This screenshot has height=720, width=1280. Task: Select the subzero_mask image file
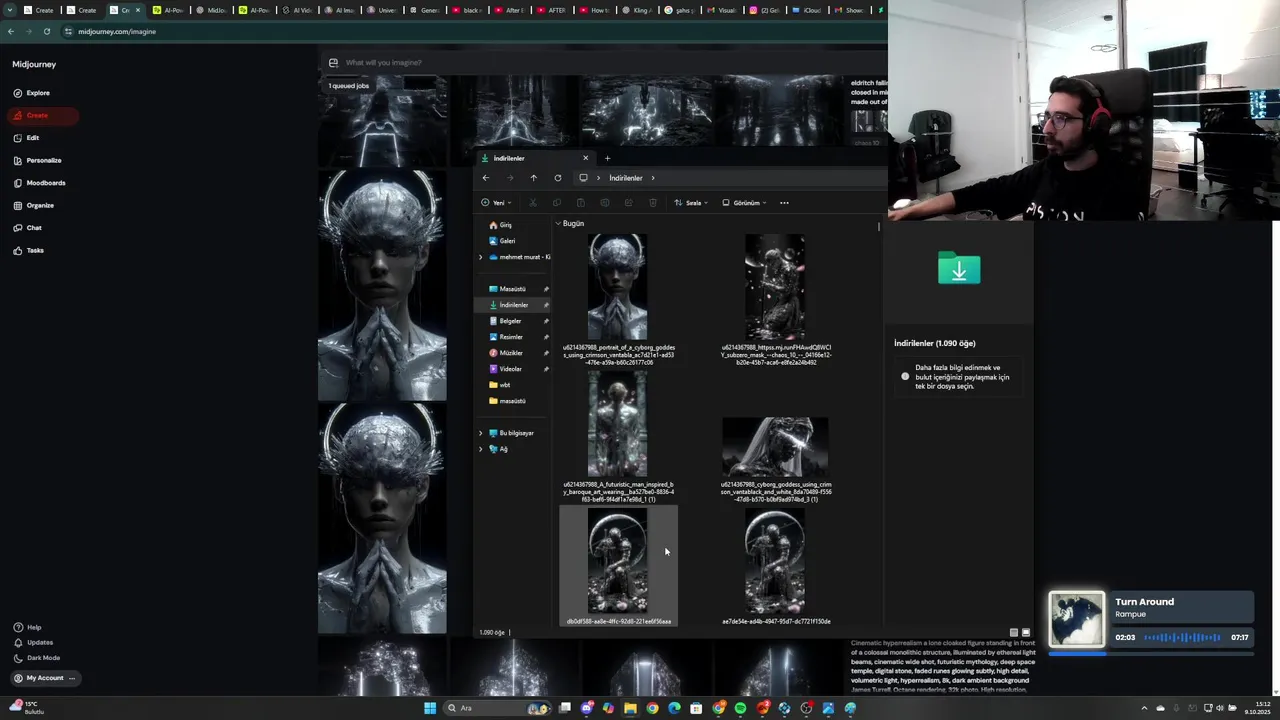(776, 299)
